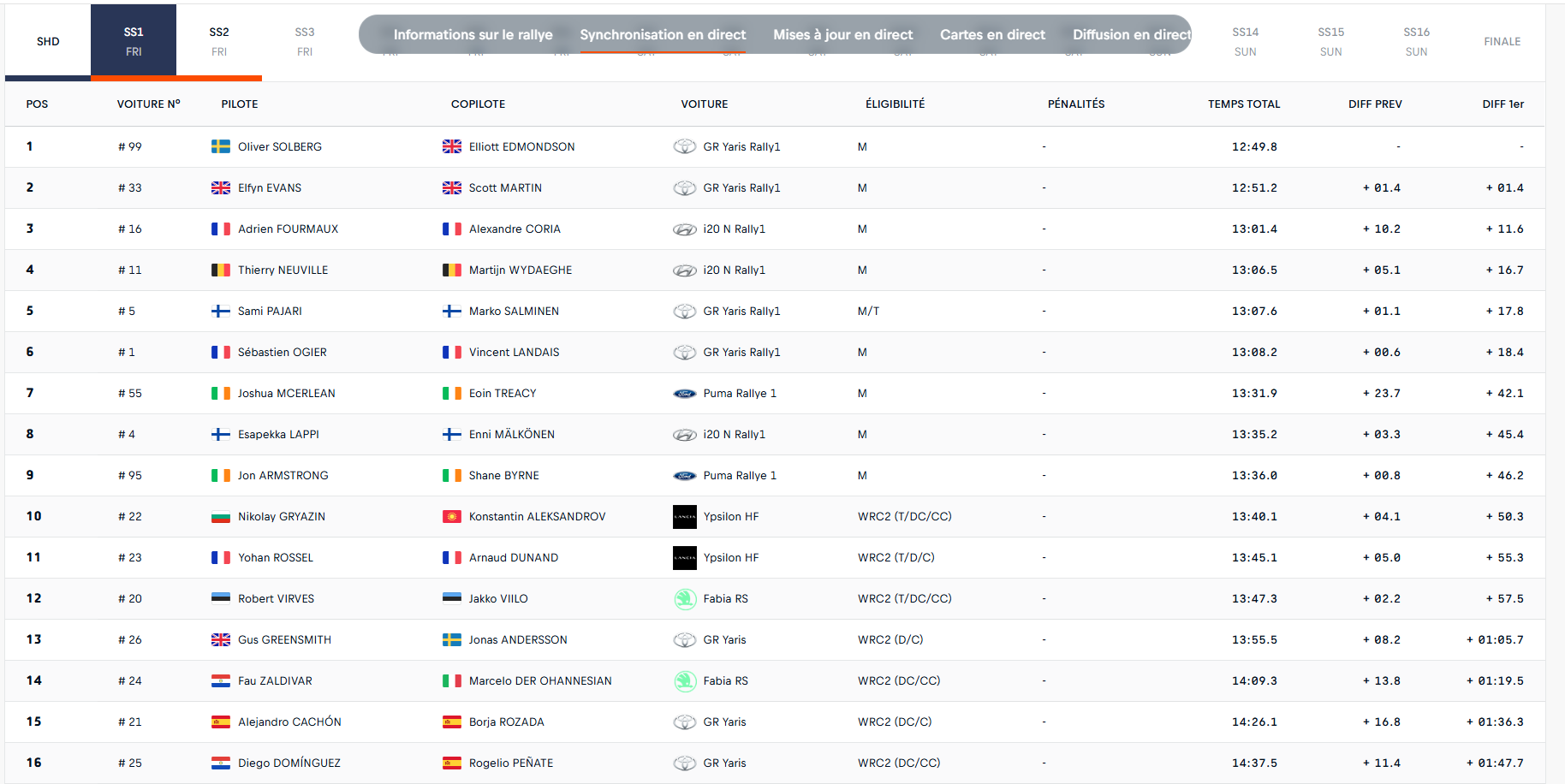The image size is (1565, 784).
Task: Click Lancia logo in Rossel's row
Action: (685, 557)
